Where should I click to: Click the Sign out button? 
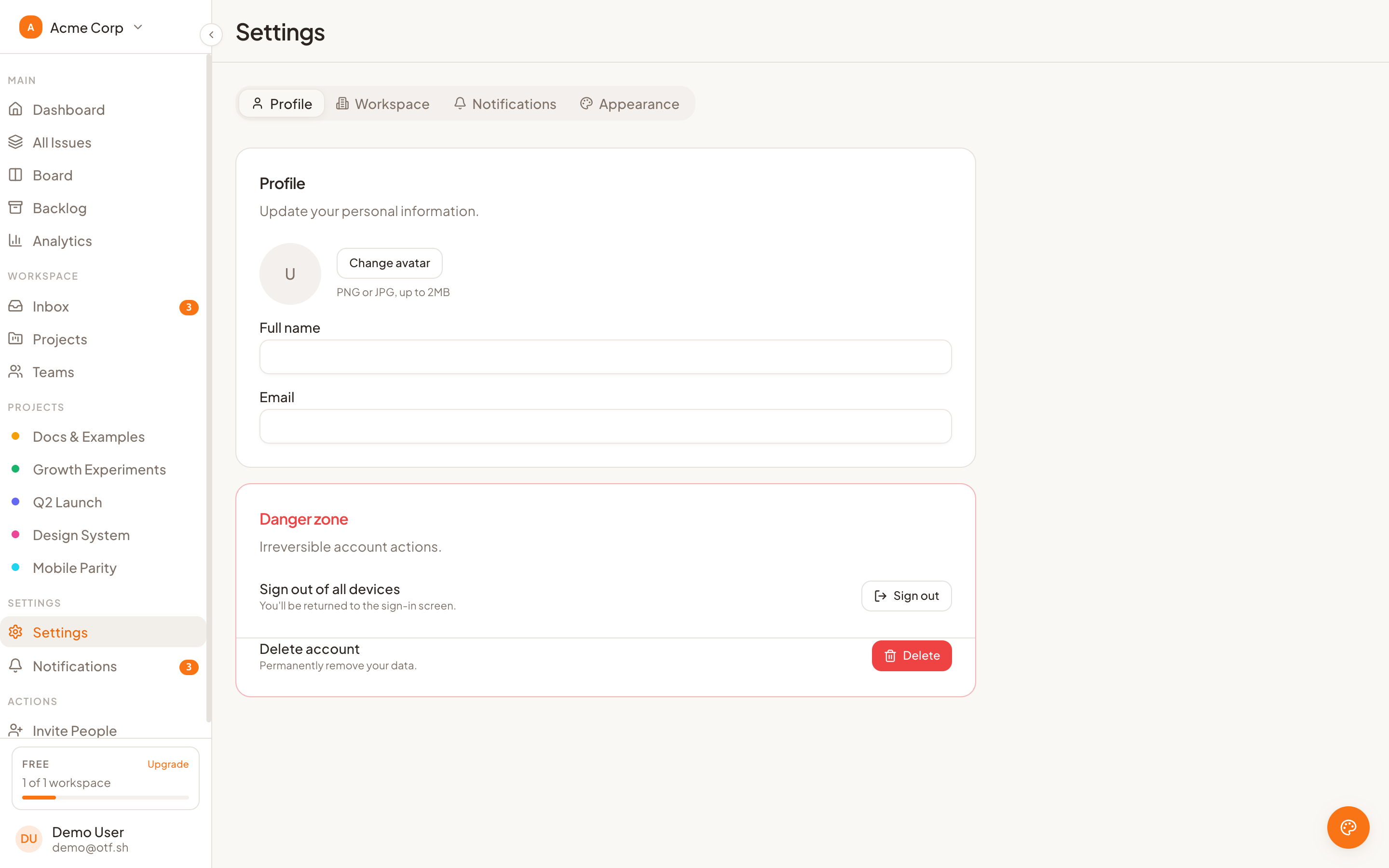(x=906, y=596)
